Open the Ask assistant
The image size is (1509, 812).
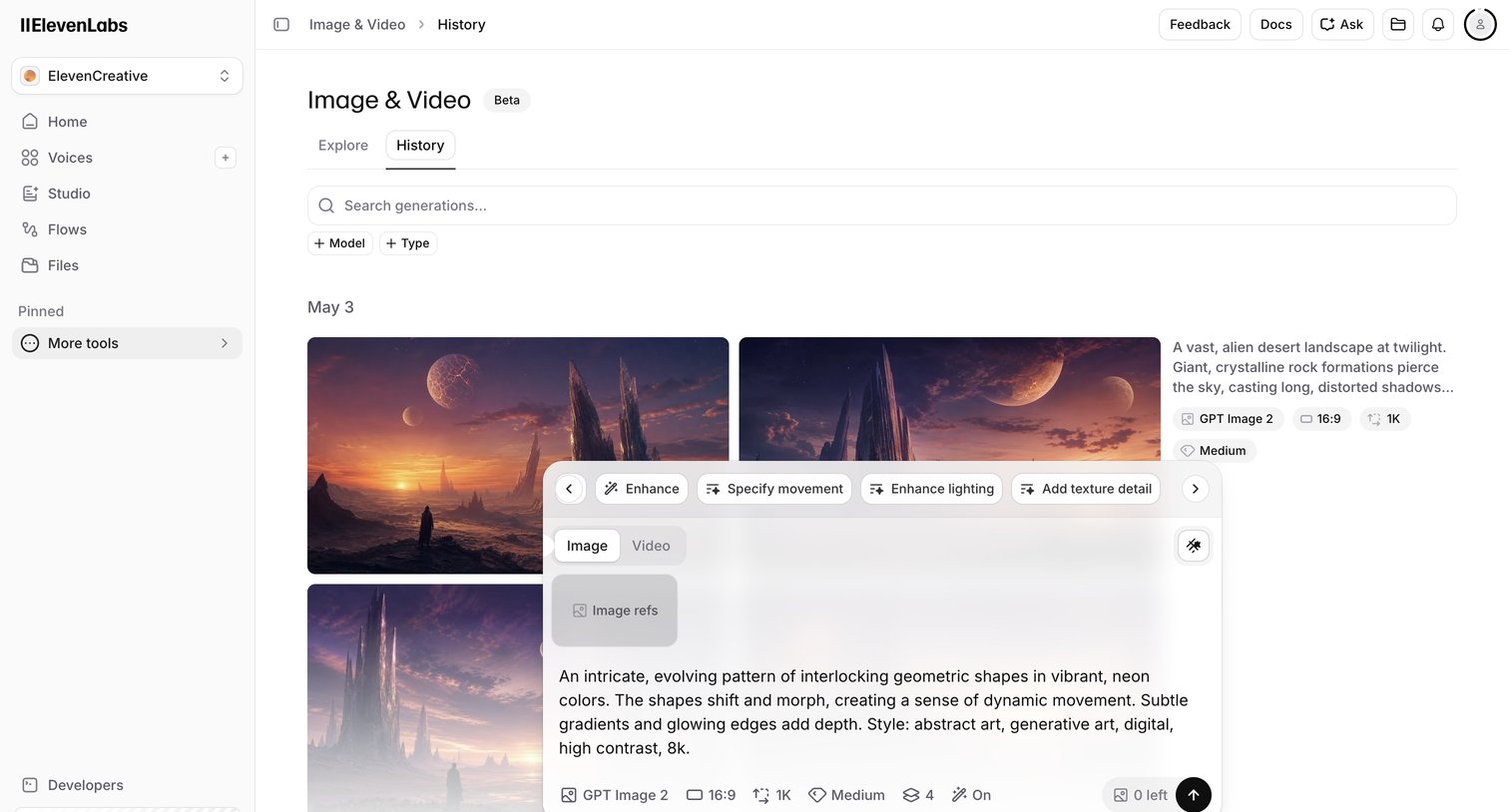tap(1342, 24)
